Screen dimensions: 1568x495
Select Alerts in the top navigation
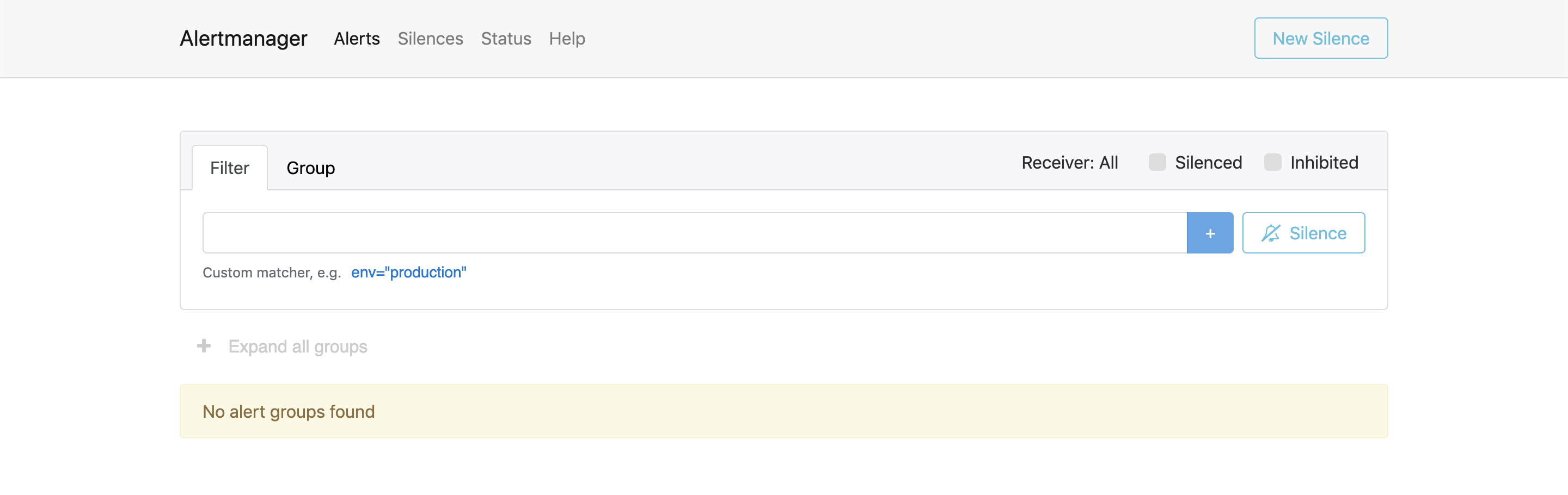(x=357, y=38)
